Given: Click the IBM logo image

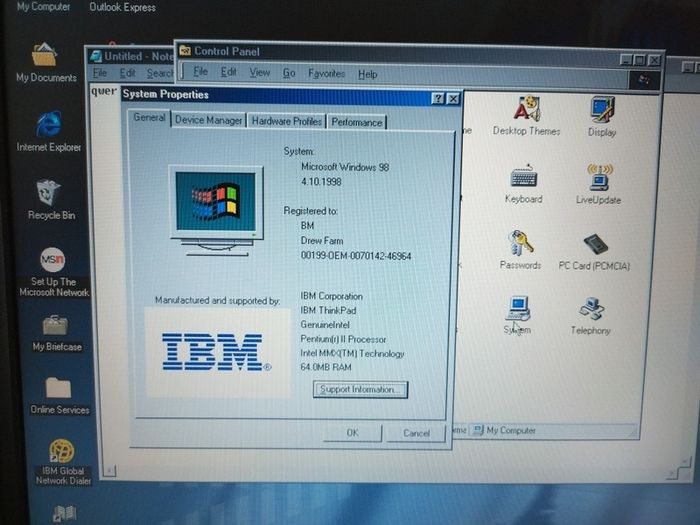Looking at the screenshot, I should pos(217,352).
